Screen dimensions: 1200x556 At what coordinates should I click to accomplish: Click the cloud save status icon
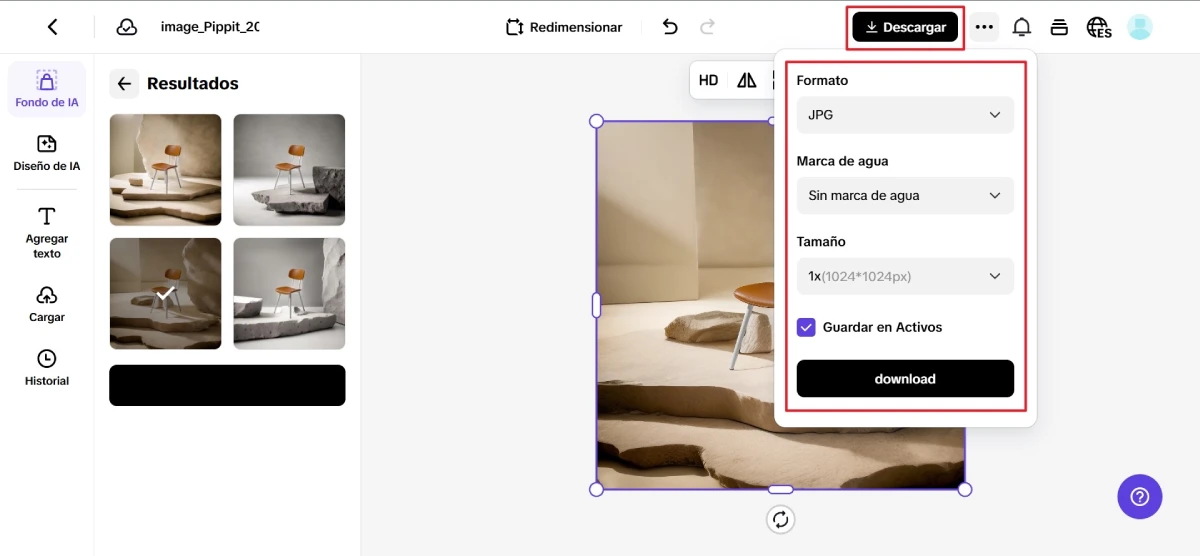click(127, 27)
